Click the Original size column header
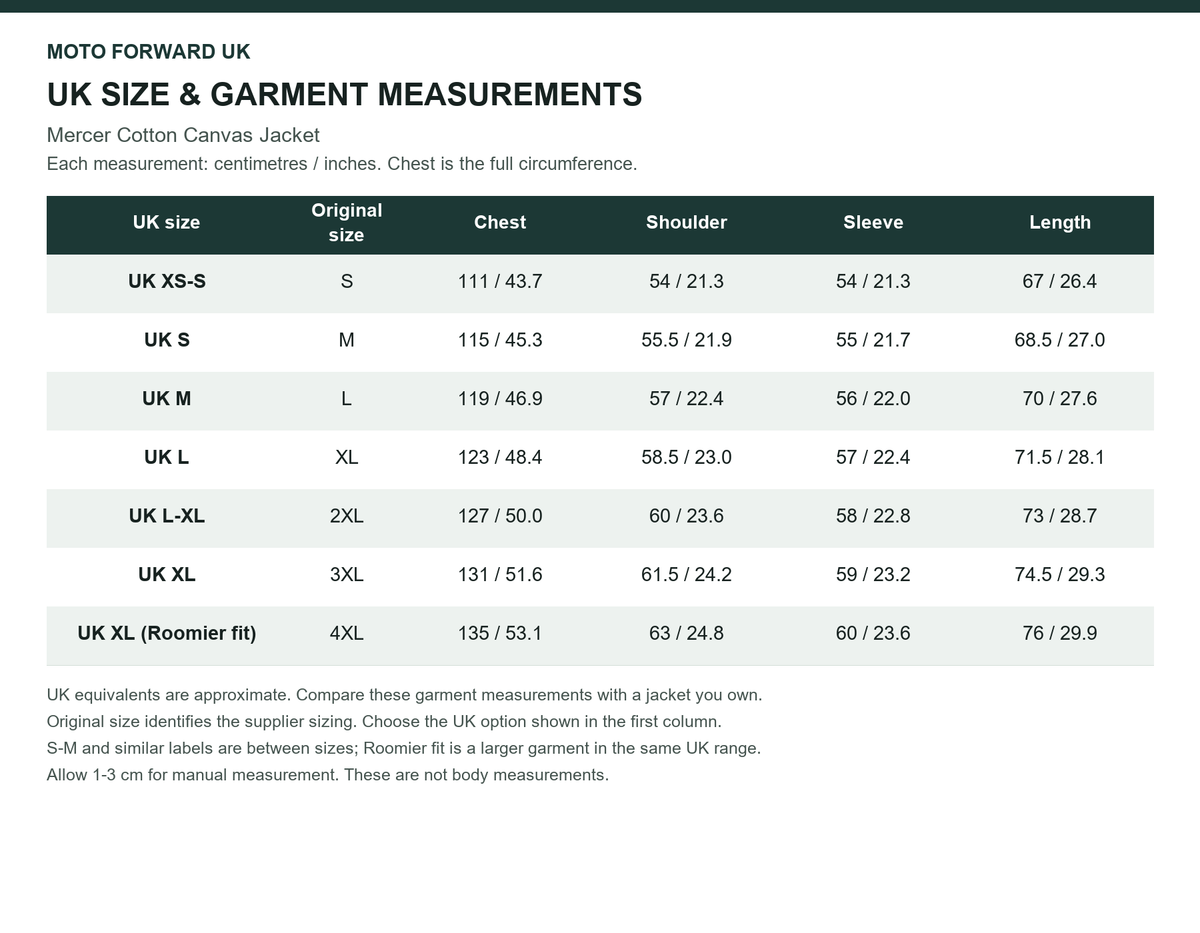 [346, 222]
